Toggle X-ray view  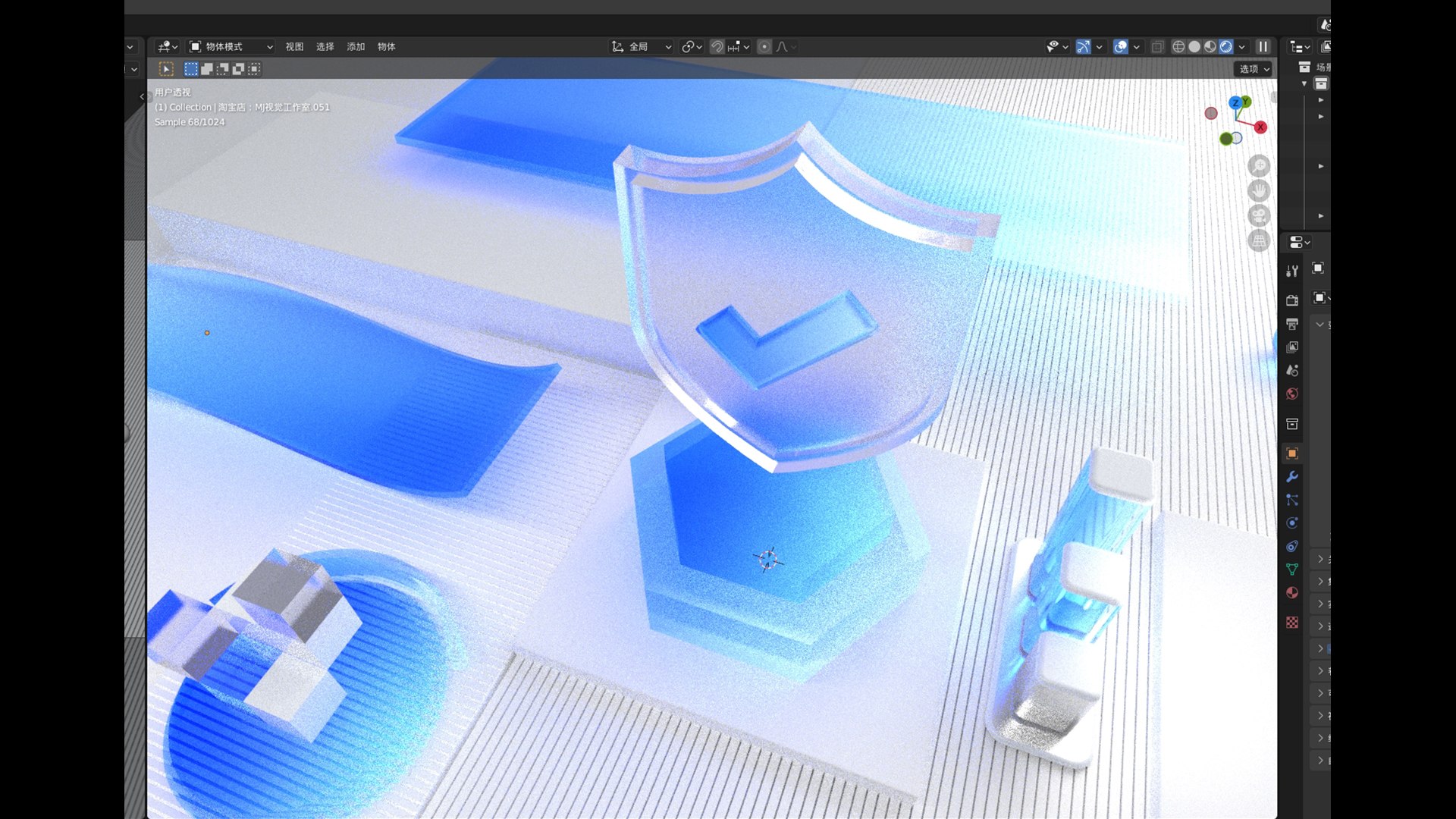point(1158,47)
